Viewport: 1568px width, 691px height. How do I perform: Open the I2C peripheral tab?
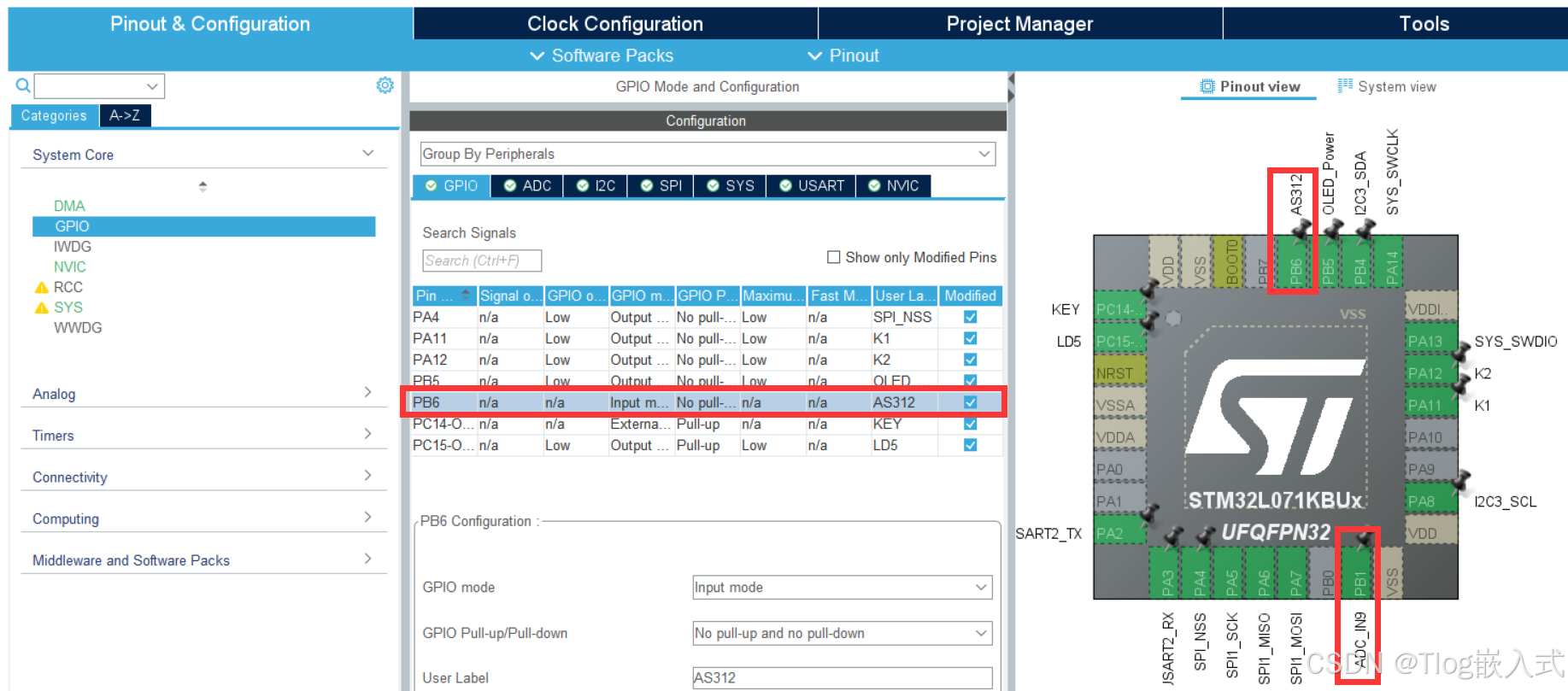(x=596, y=186)
